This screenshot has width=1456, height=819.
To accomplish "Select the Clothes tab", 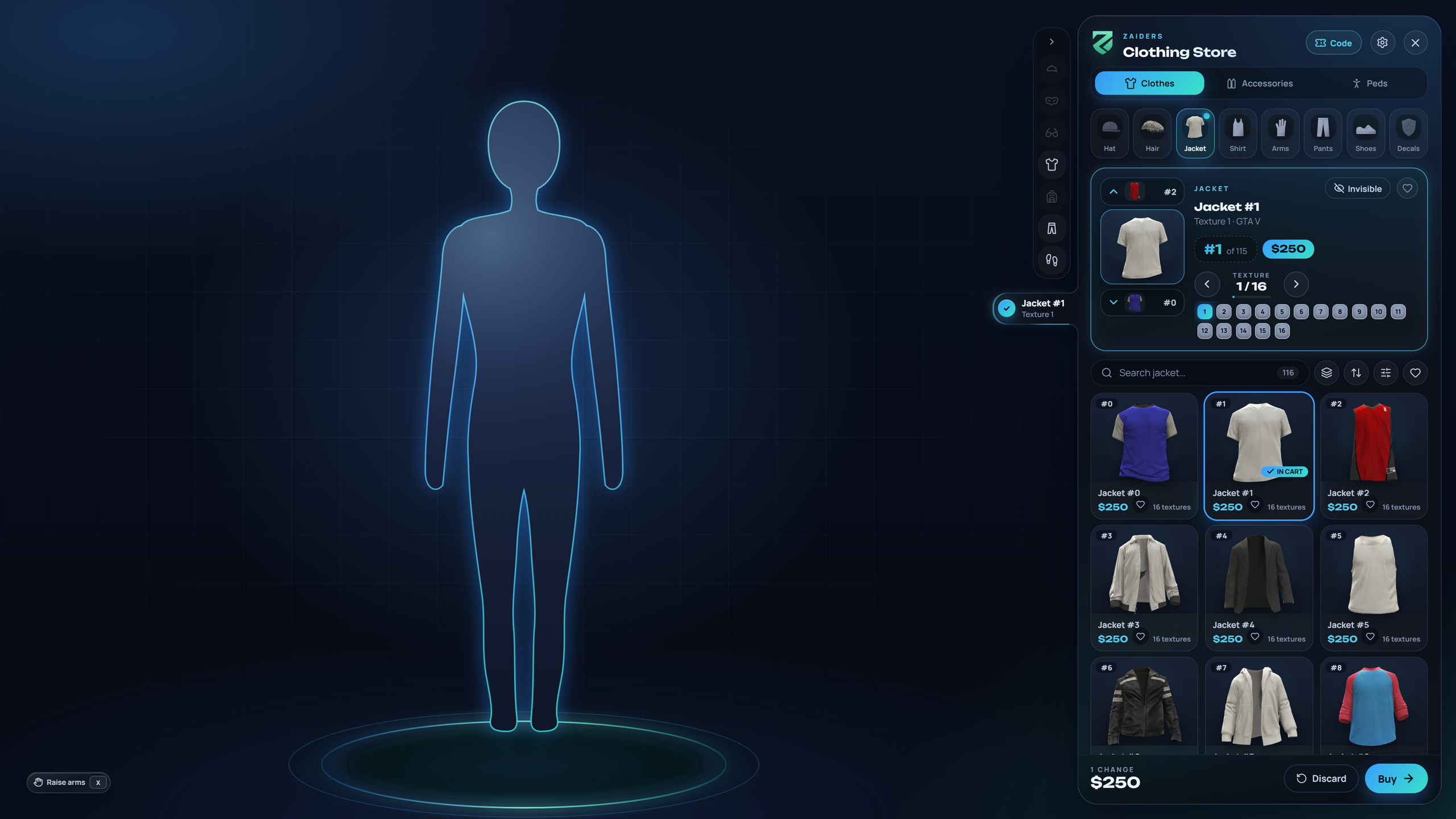I will [x=1149, y=84].
